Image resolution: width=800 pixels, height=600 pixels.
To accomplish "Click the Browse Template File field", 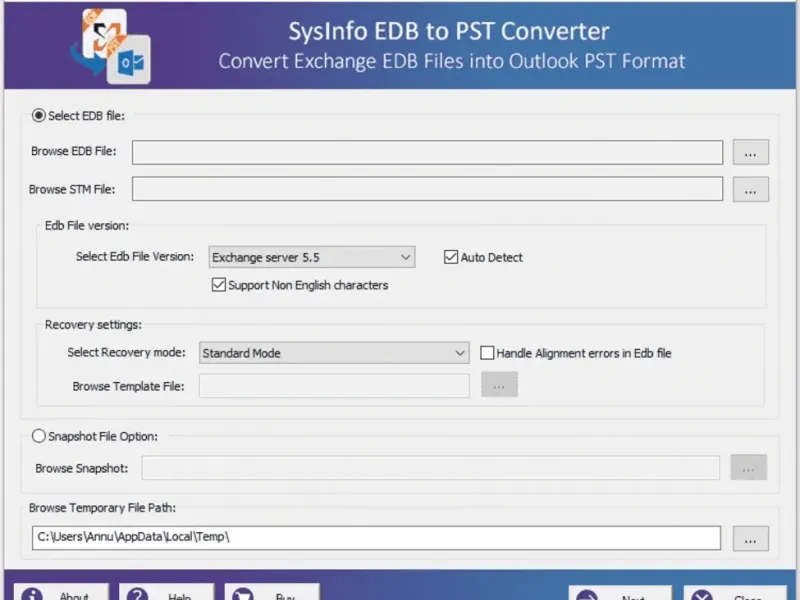I will tap(334, 386).
